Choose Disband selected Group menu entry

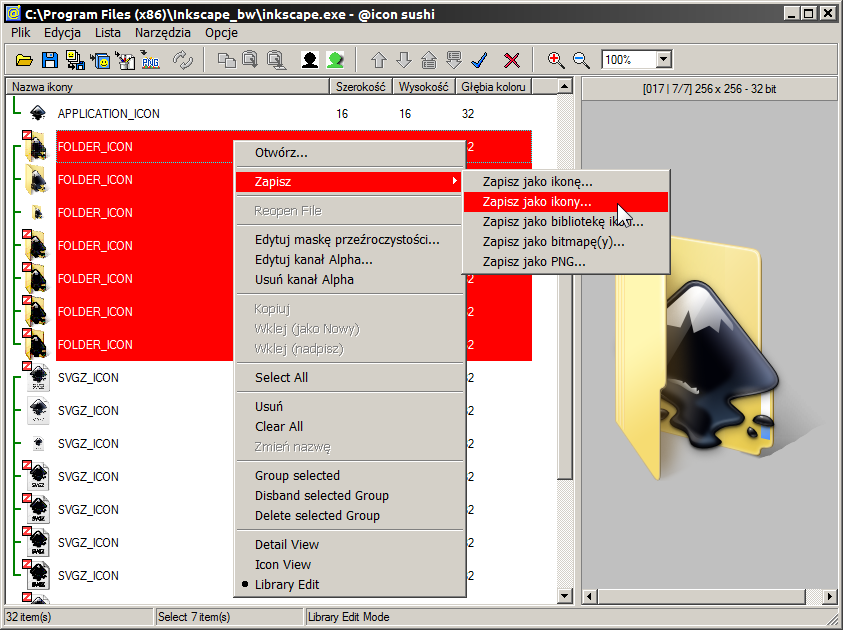click(x=350, y=496)
